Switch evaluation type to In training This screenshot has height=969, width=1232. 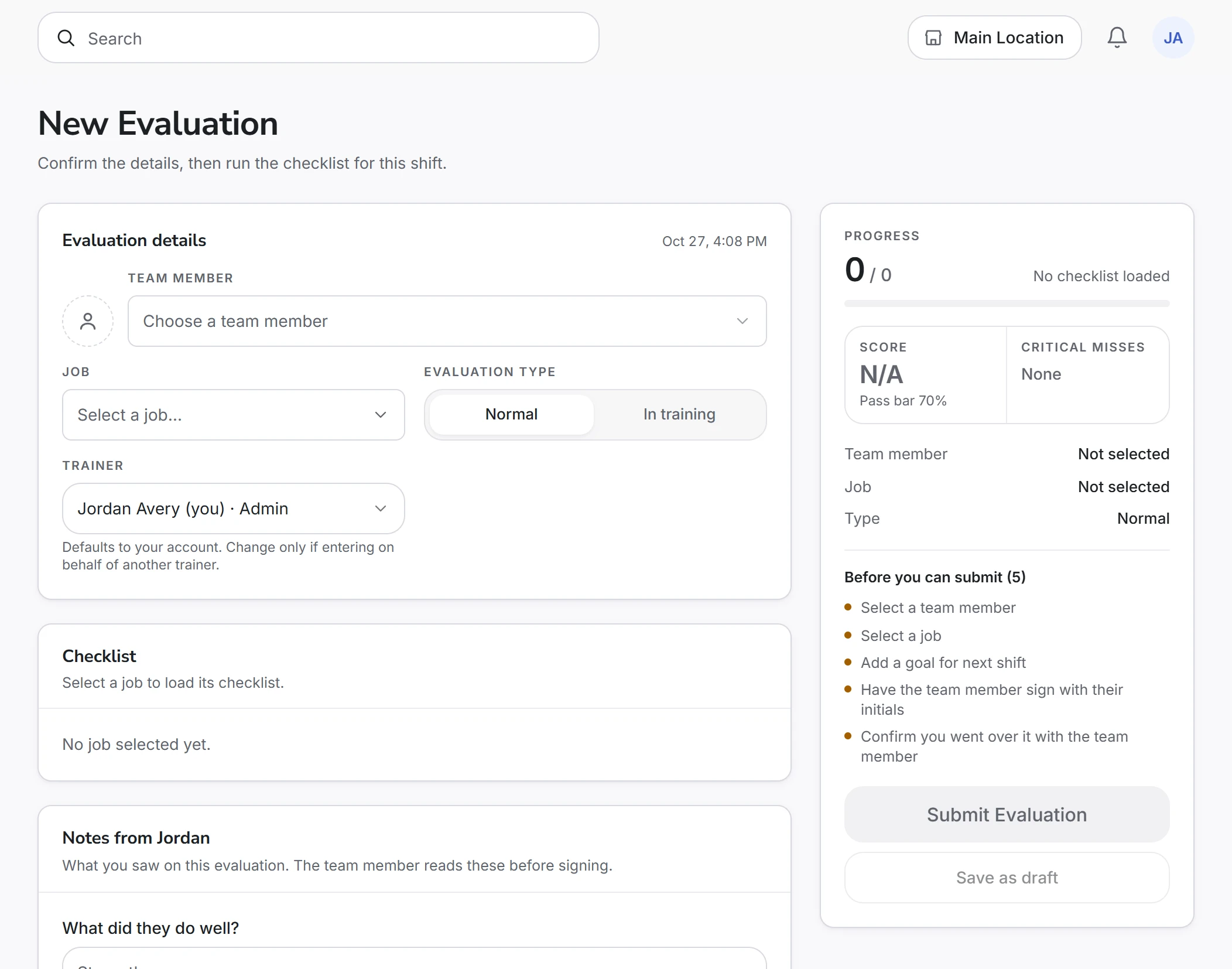pos(679,415)
